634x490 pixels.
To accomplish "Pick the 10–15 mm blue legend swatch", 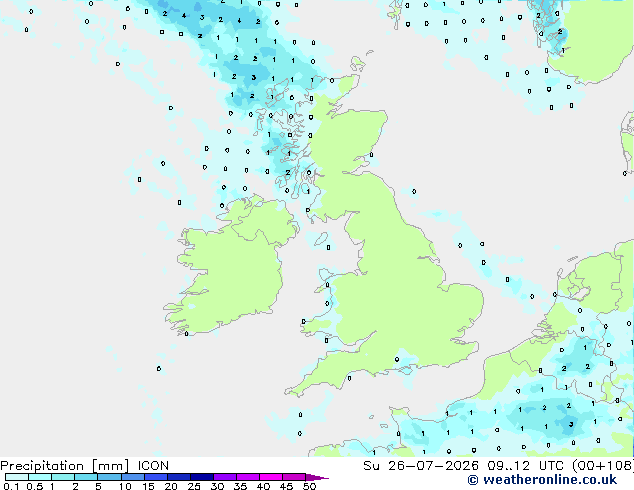I will [133, 477].
